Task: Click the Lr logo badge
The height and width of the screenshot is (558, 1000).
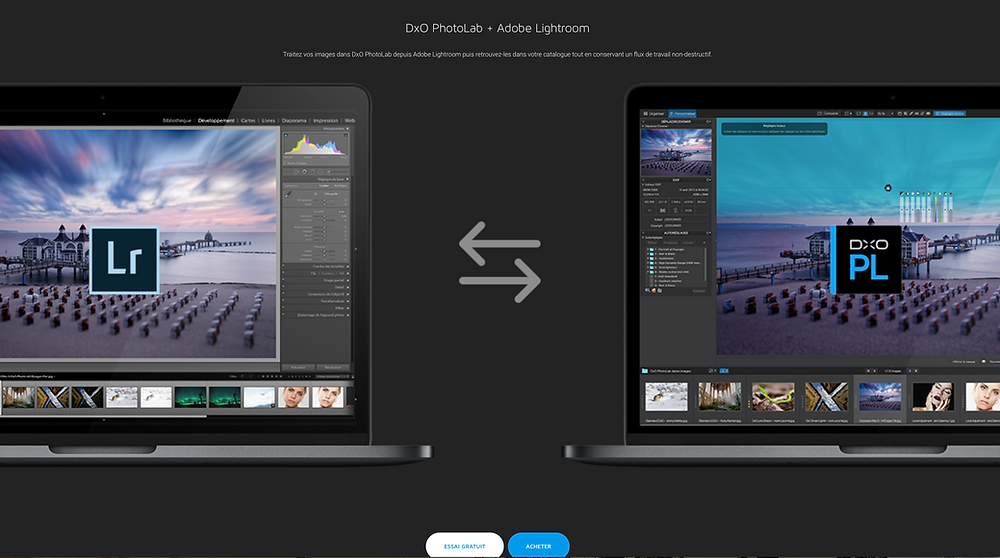Action: pyautogui.click(x=124, y=260)
